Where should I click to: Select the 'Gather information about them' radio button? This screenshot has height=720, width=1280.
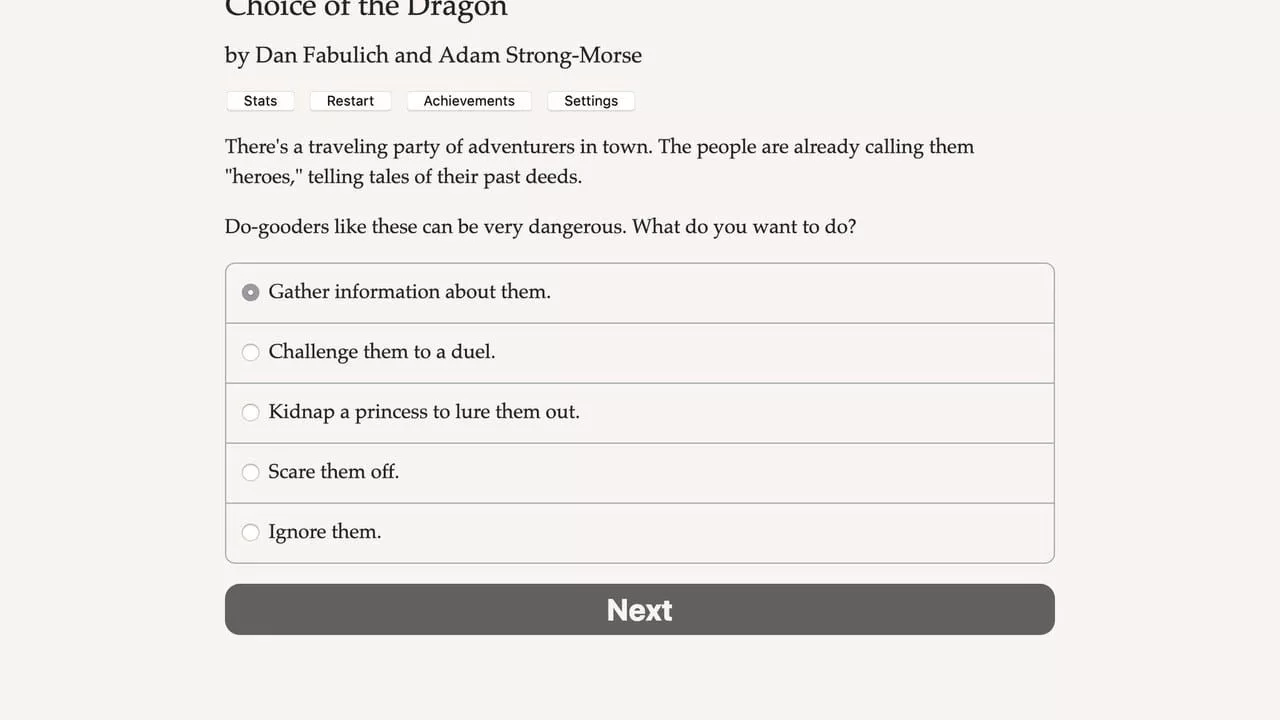coord(251,292)
